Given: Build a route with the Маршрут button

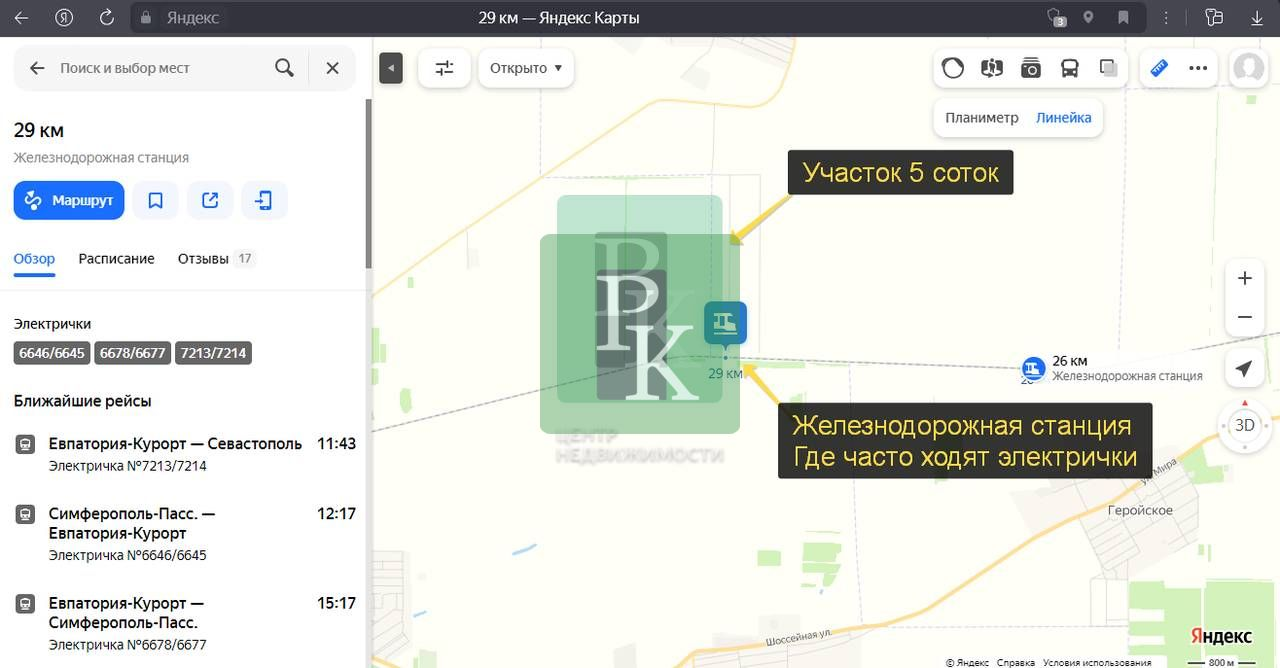Looking at the screenshot, I should 69,200.
